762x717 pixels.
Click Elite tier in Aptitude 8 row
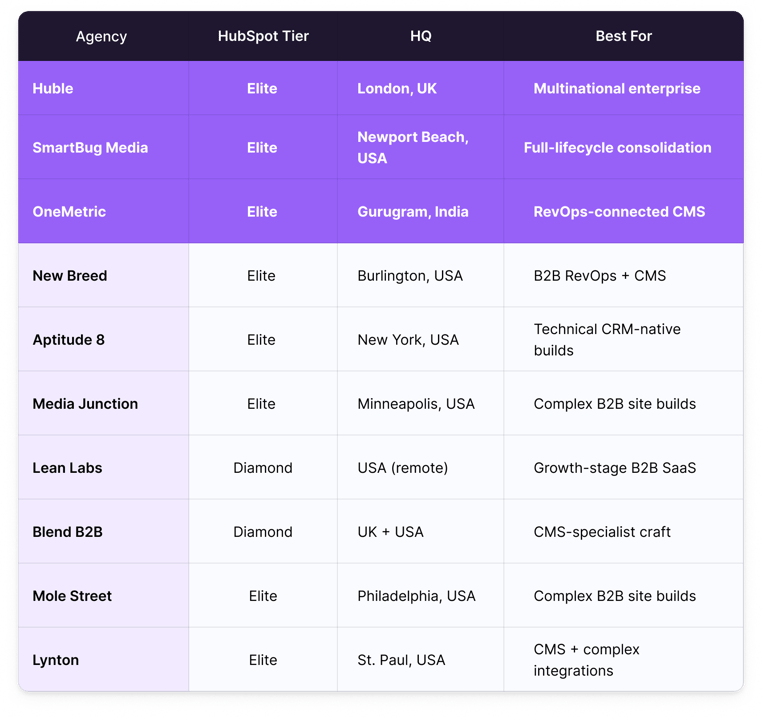click(x=261, y=340)
